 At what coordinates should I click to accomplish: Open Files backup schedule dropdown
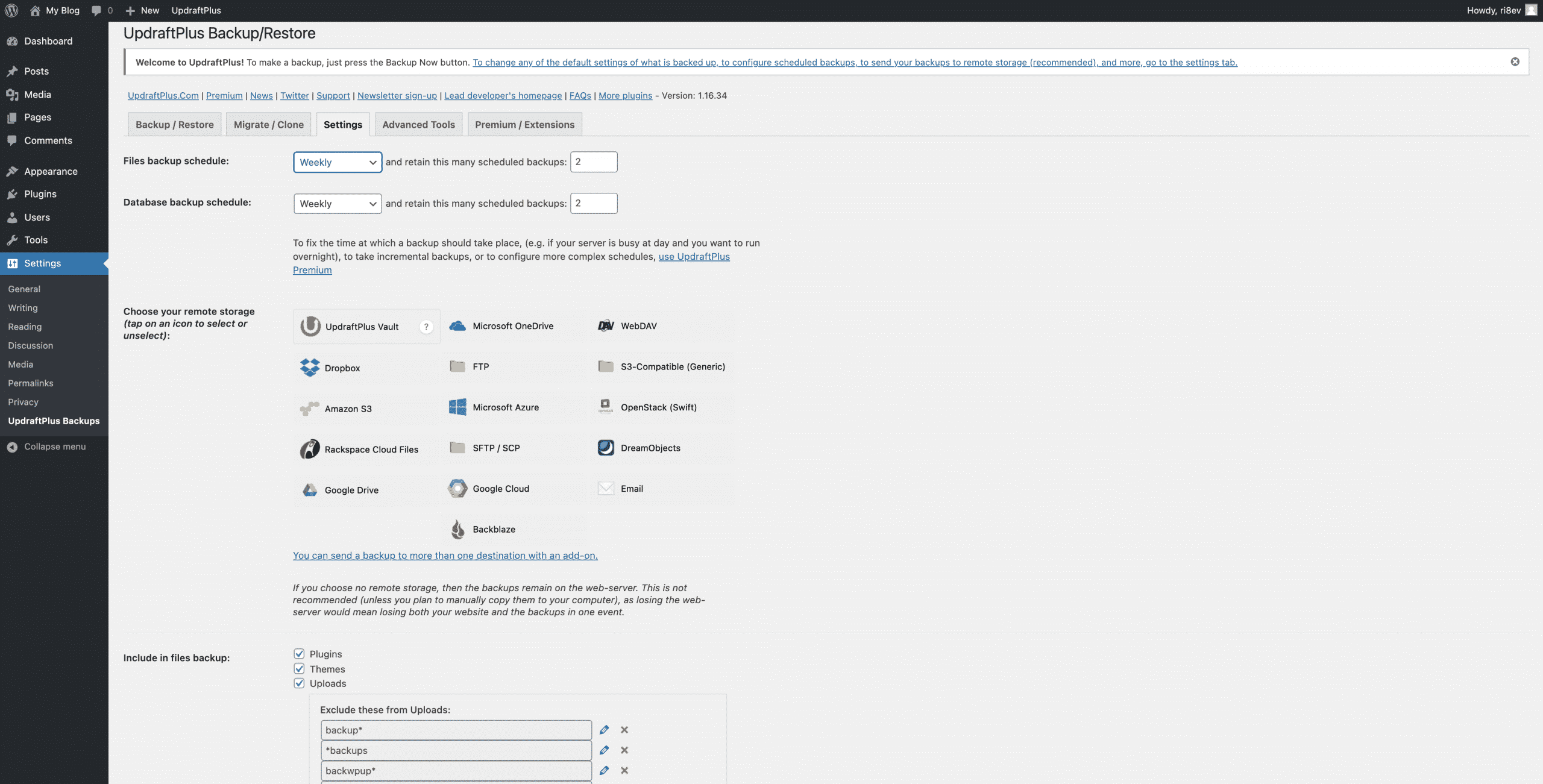[337, 162]
